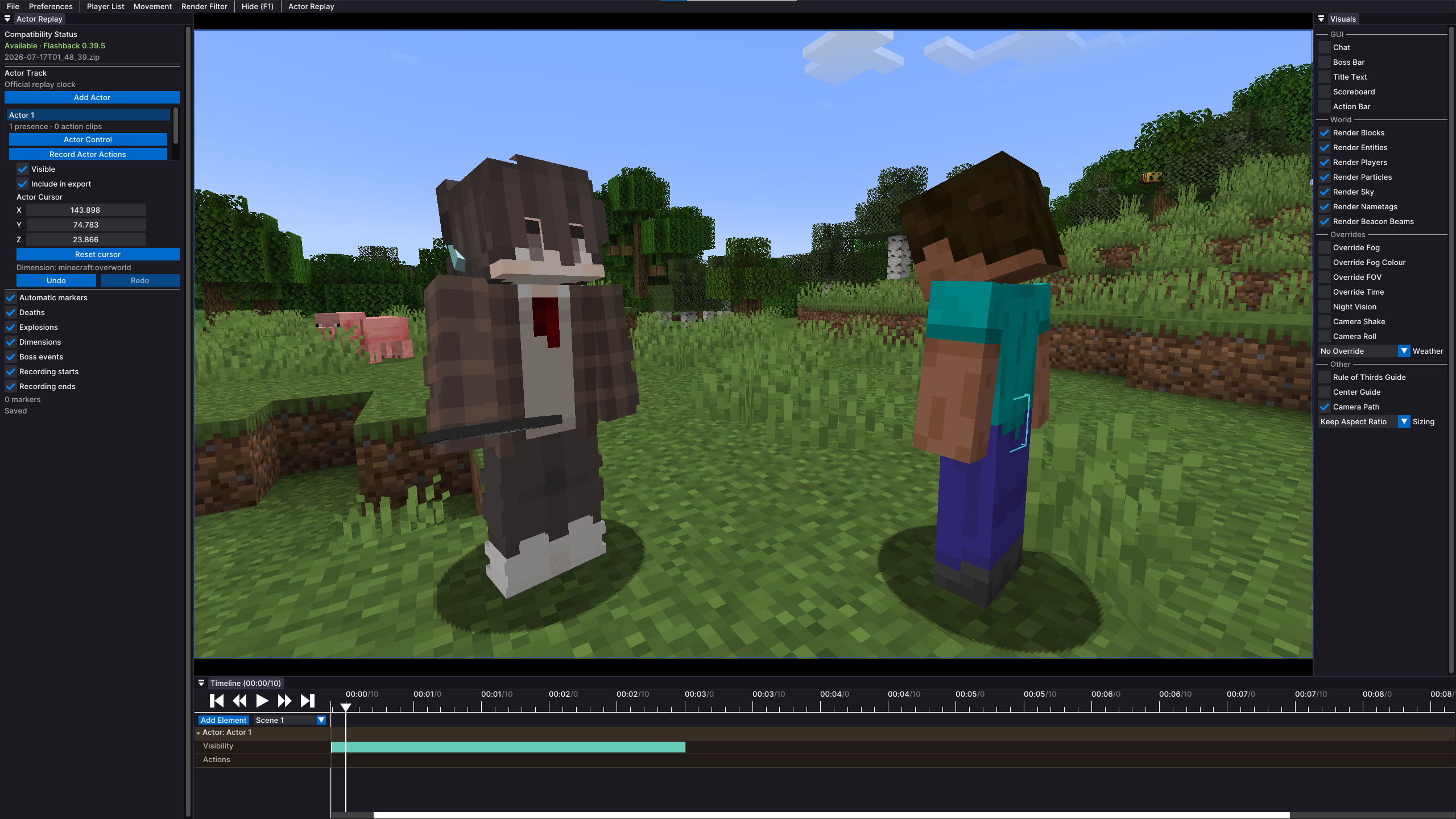
Task: Click the timeline playhead marker
Action: point(346,707)
